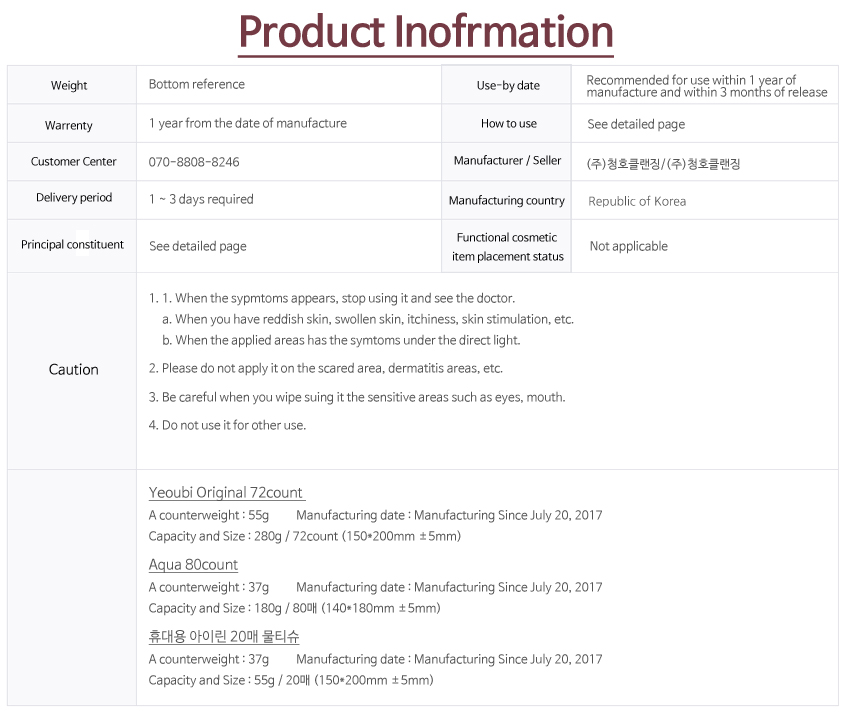Click 'See detailed page' beside Principal constituent
This screenshot has width=850, height=718.
coord(197,247)
